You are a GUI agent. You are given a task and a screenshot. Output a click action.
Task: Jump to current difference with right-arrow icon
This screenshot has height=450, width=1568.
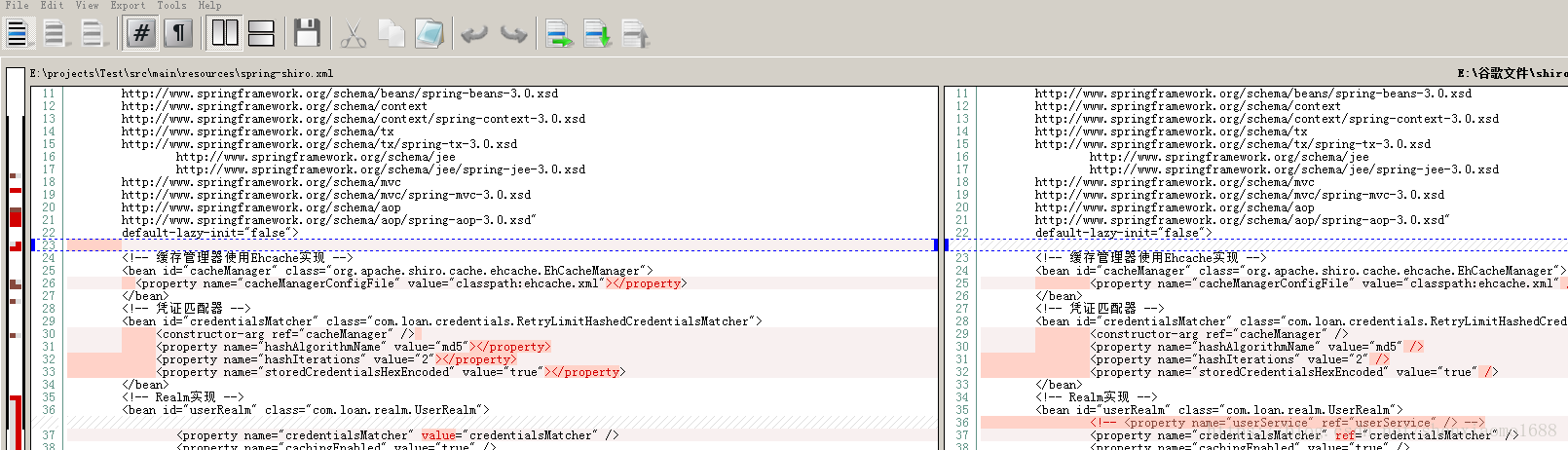[559, 34]
